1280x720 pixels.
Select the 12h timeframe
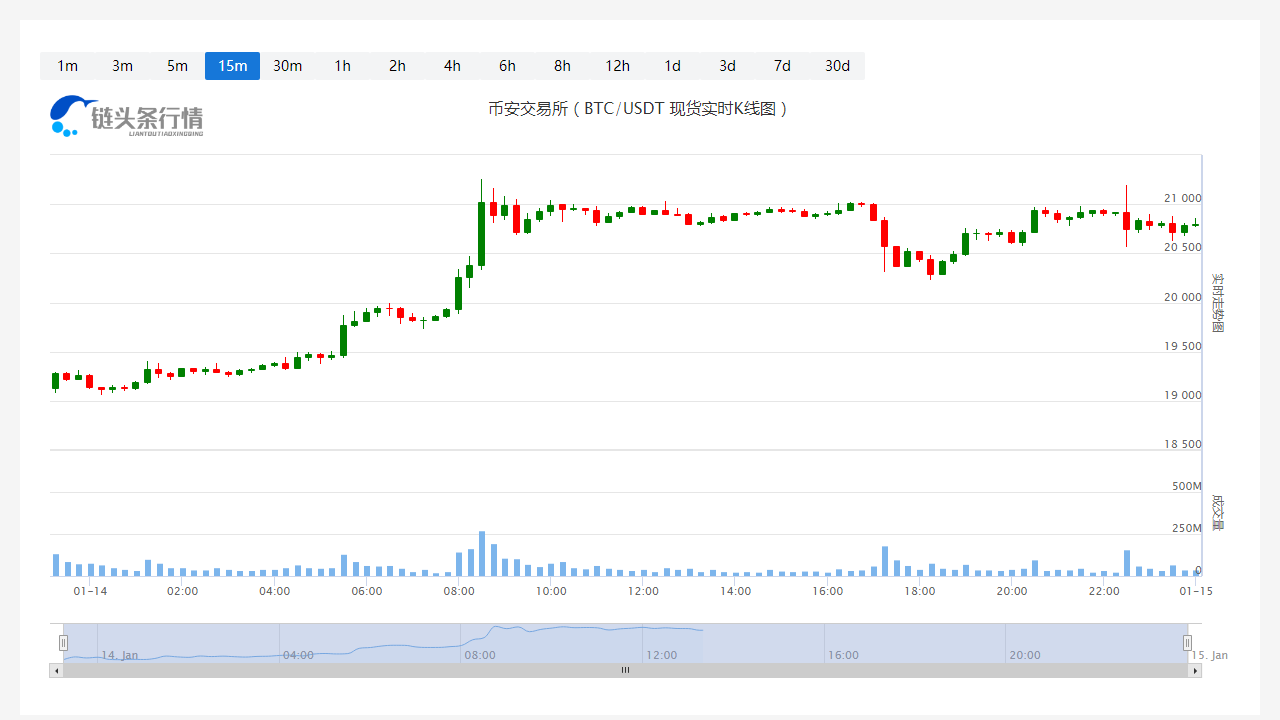tap(617, 66)
